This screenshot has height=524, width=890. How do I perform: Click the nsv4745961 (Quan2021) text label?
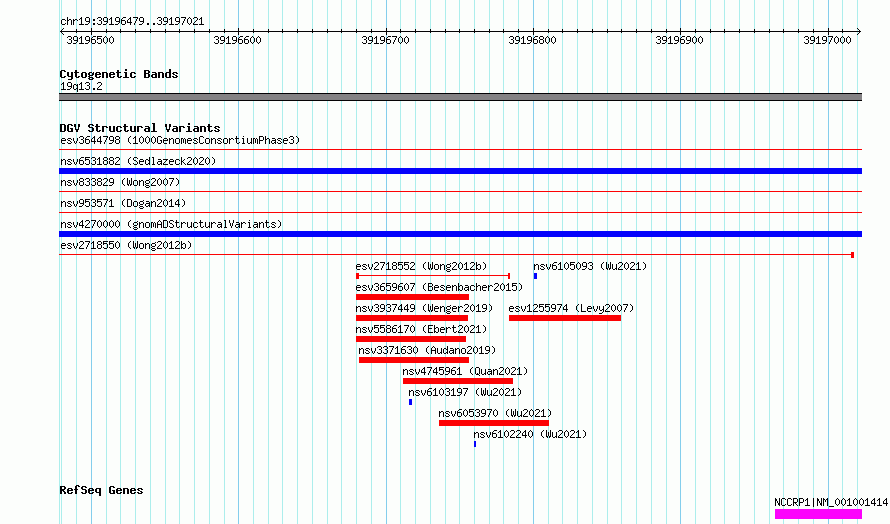pos(465,371)
